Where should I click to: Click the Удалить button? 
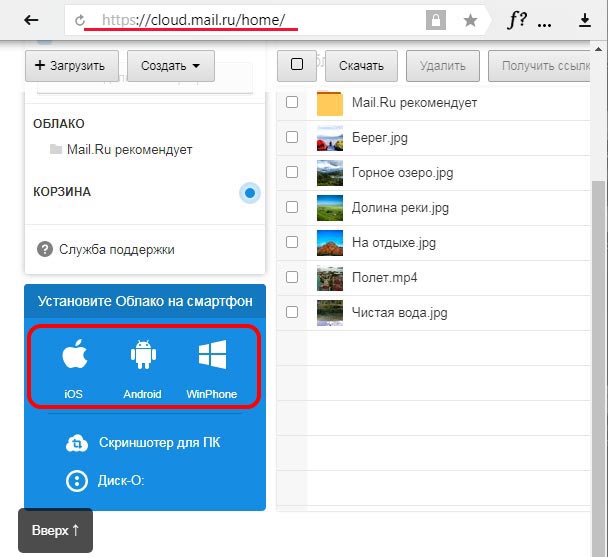click(442, 66)
